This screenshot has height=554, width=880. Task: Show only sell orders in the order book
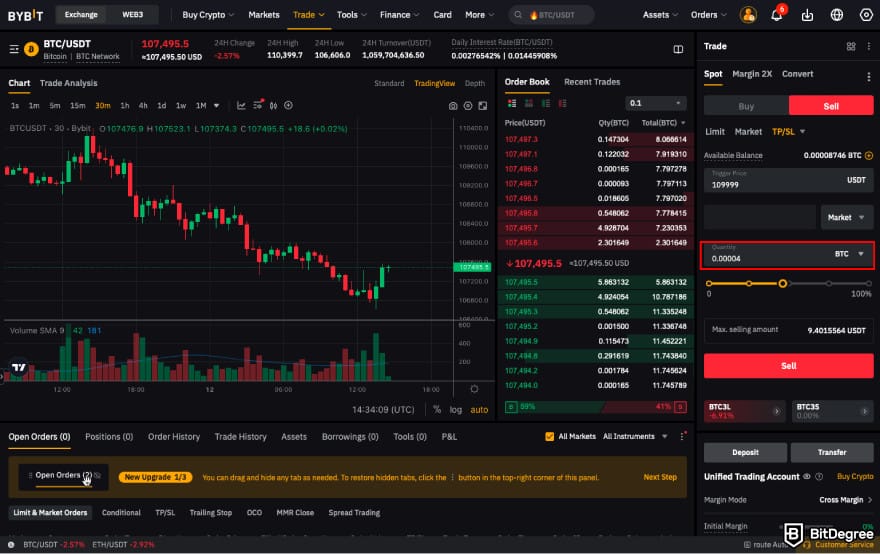[562, 103]
